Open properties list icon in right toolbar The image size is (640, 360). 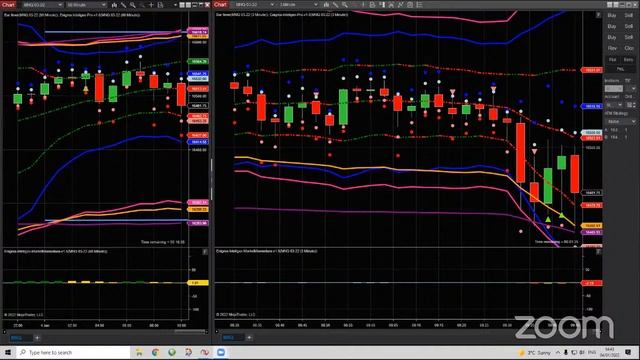tap(419, 5)
